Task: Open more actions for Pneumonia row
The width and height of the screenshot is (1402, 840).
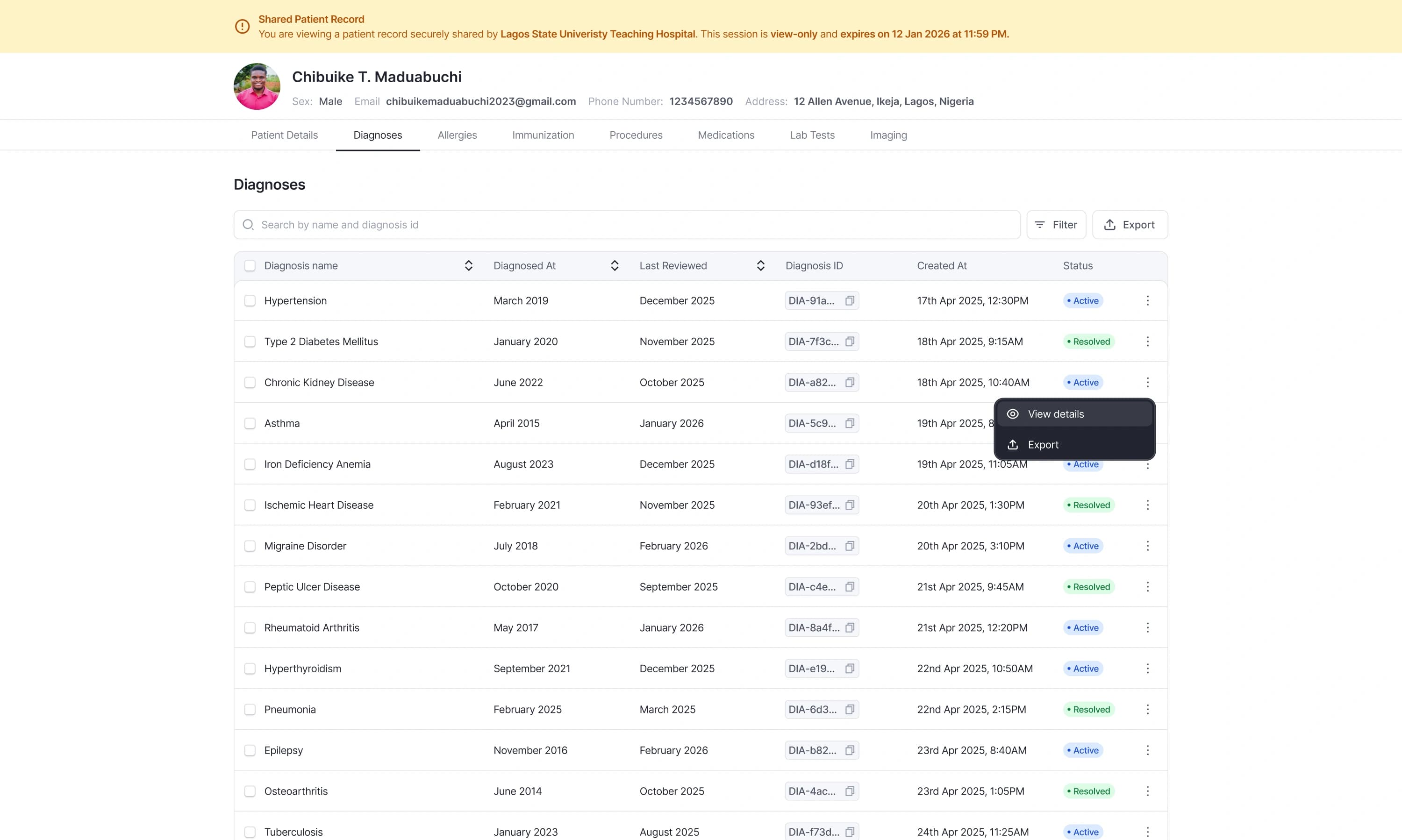Action: (1147, 710)
